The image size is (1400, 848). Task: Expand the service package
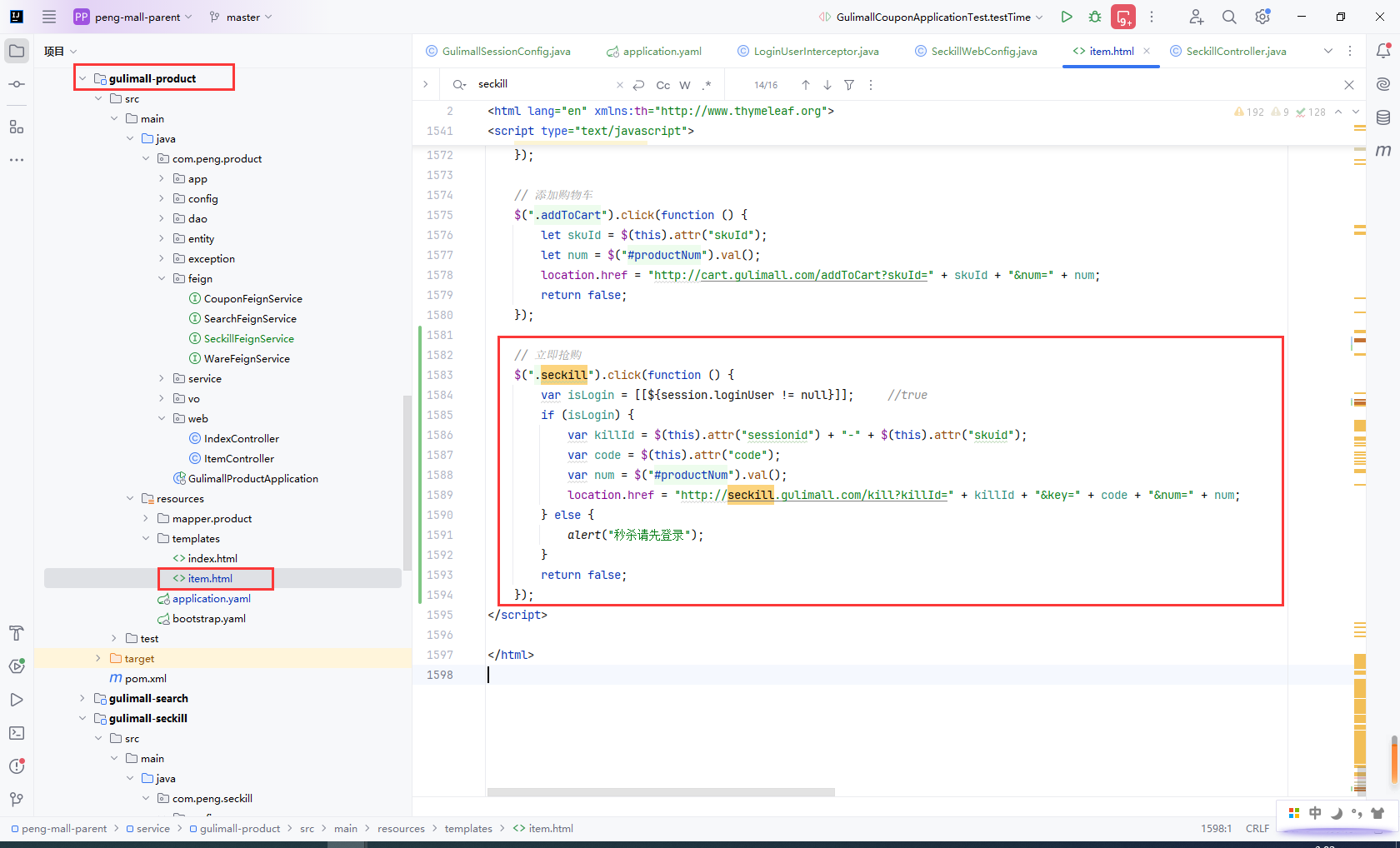coord(162,378)
